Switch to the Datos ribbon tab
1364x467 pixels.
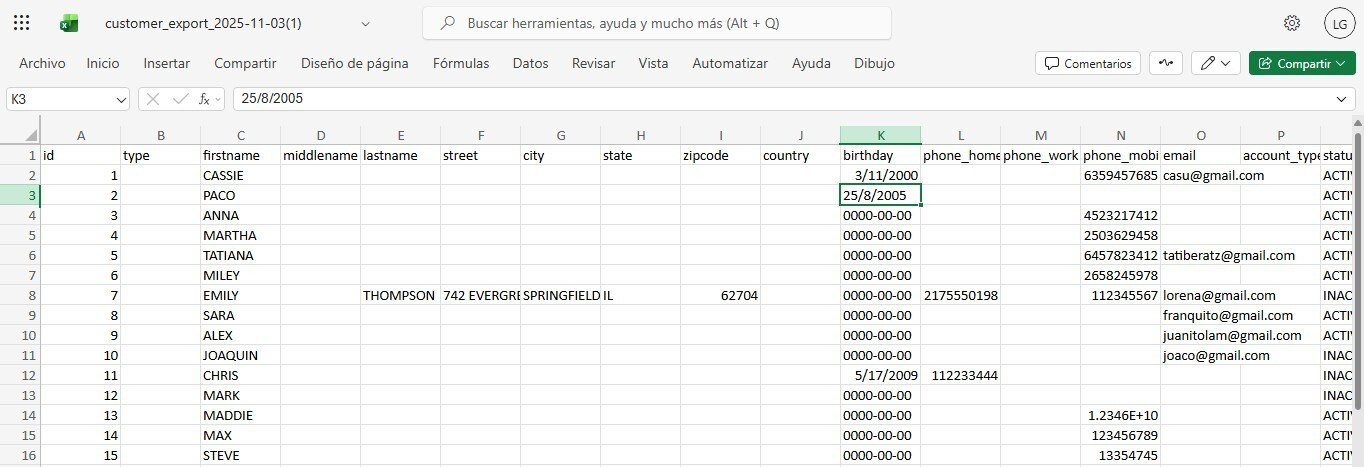click(530, 63)
